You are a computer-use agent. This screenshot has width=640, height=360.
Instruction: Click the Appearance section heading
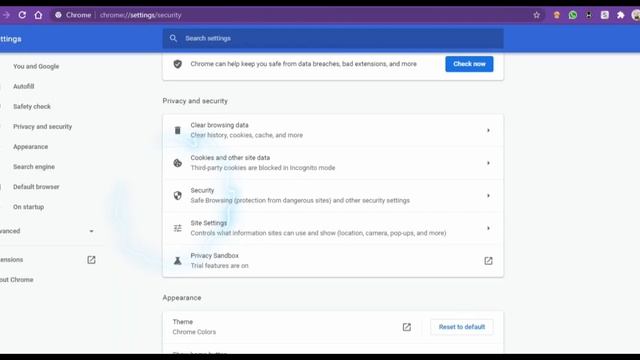coord(182,298)
